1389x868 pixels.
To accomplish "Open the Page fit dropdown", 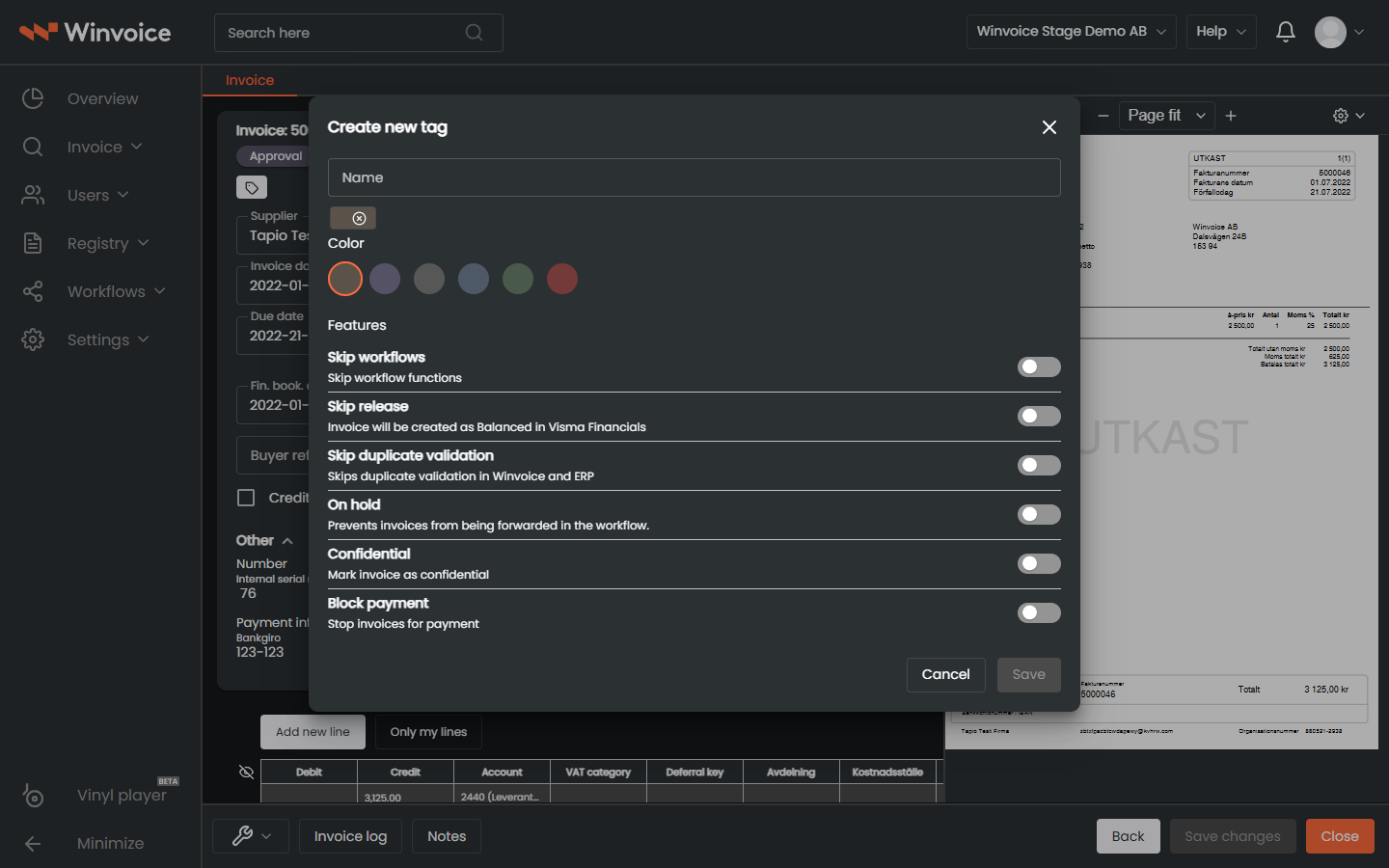I will (1166, 116).
